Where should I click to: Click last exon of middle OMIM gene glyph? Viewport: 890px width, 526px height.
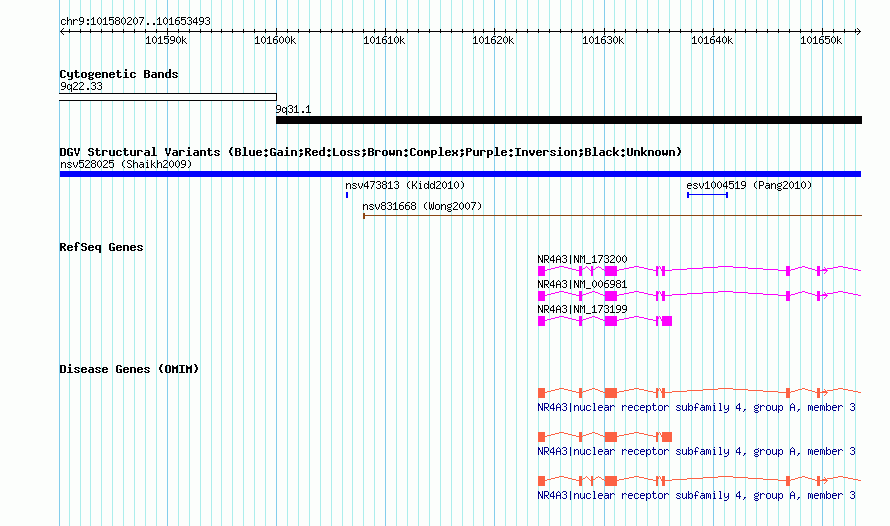pyautogui.click(x=667, y=437)
